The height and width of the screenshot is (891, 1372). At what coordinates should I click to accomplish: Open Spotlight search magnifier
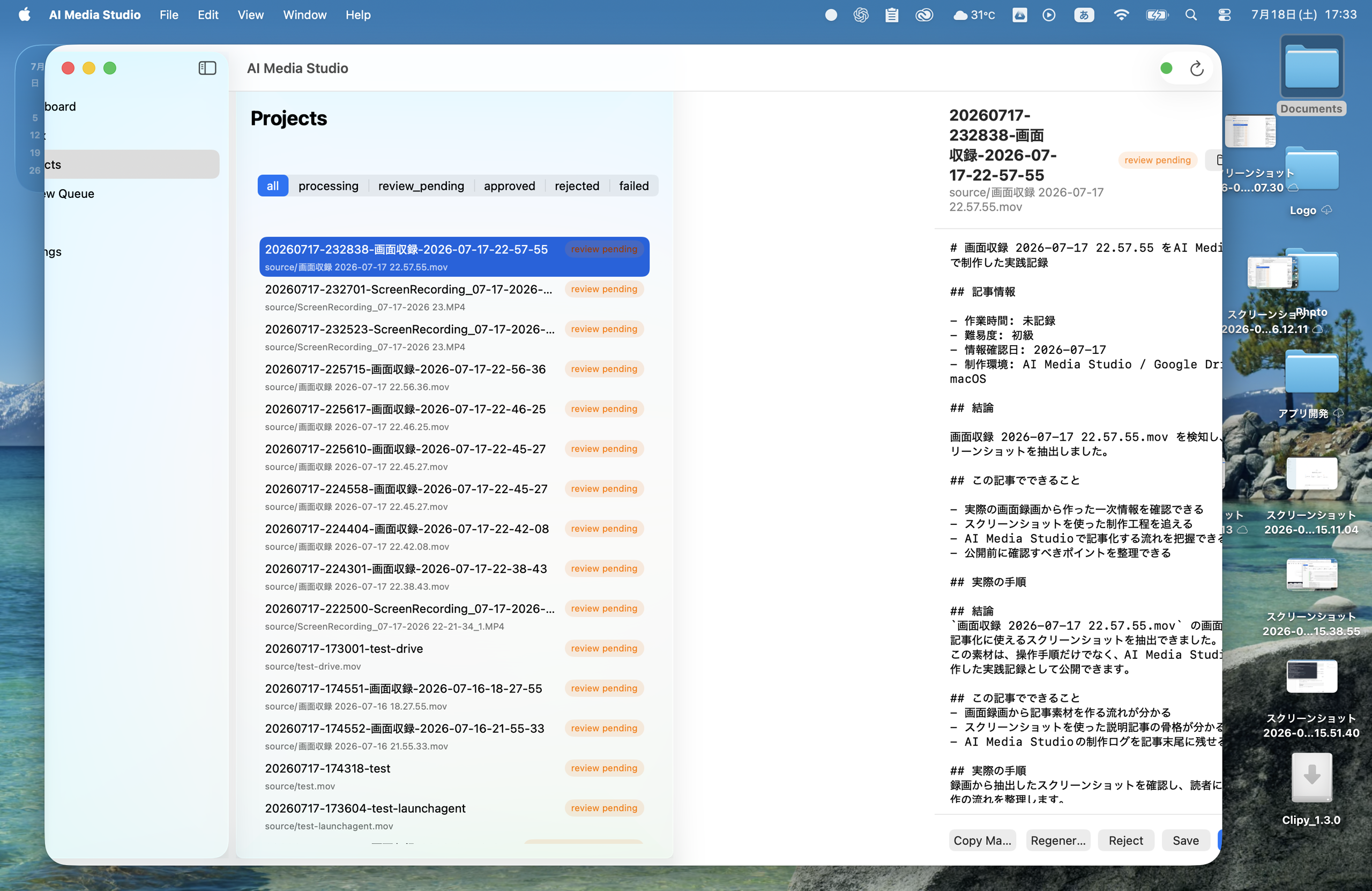pyautogui.click(x=1191, y=15)
